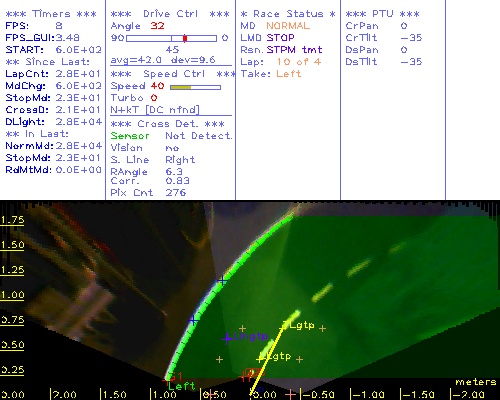This screenshot has height=400, width=500.
Task: Click the Vision no status value
Action: (172, 148)
